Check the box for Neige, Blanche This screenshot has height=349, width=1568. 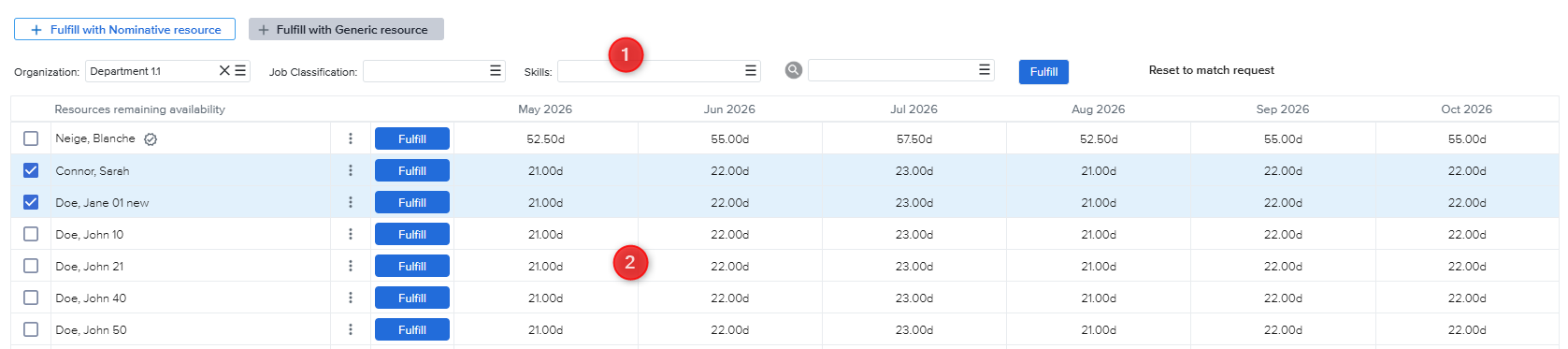[x=31, y=138]
